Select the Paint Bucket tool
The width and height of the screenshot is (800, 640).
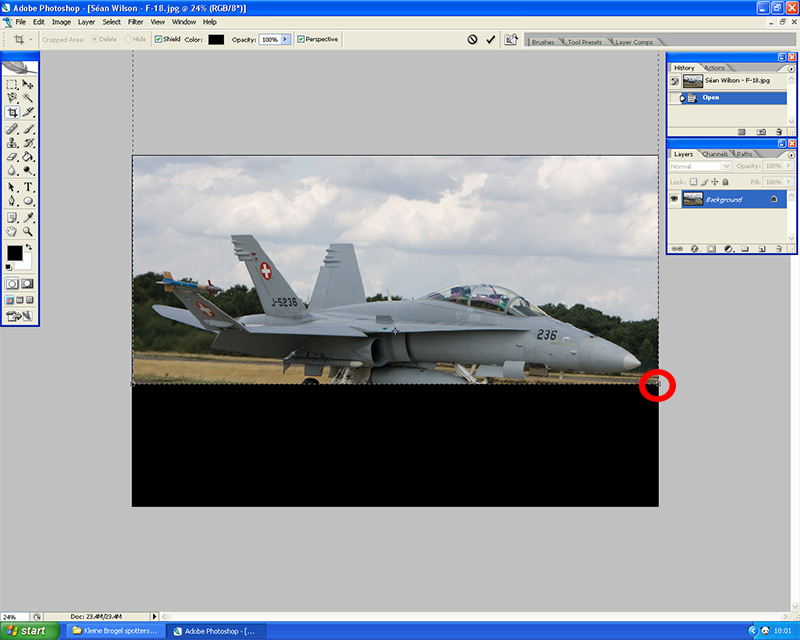point(28,157)
